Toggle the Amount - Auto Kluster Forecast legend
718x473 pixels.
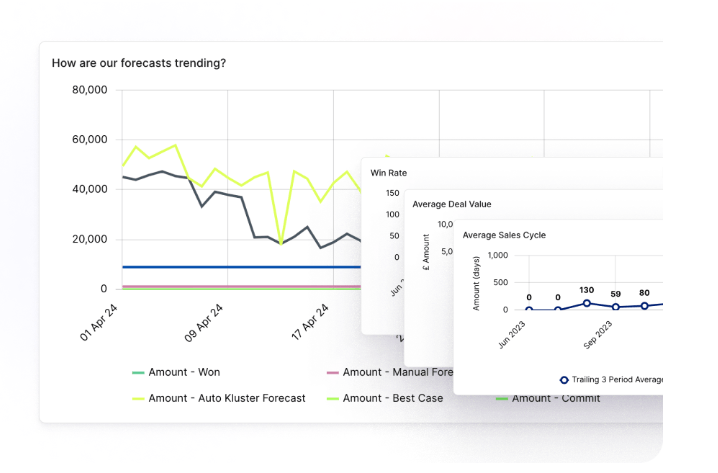219,398
